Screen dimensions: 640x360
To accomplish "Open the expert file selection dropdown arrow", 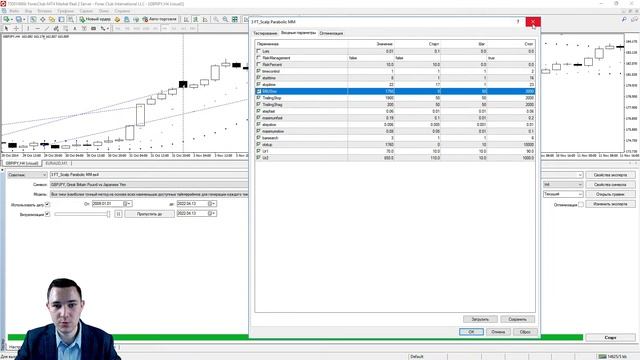I will tap(580, 175).
